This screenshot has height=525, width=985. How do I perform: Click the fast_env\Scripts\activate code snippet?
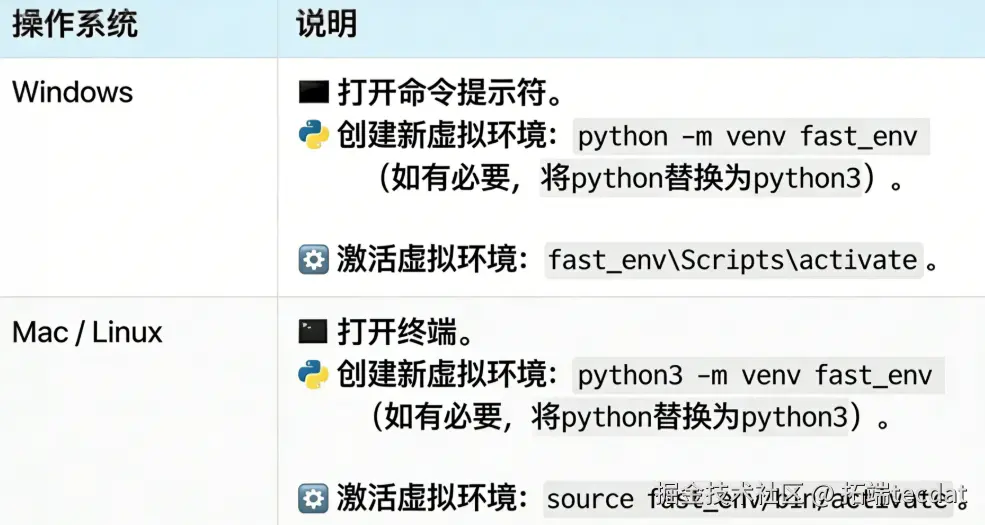point(732,260)
